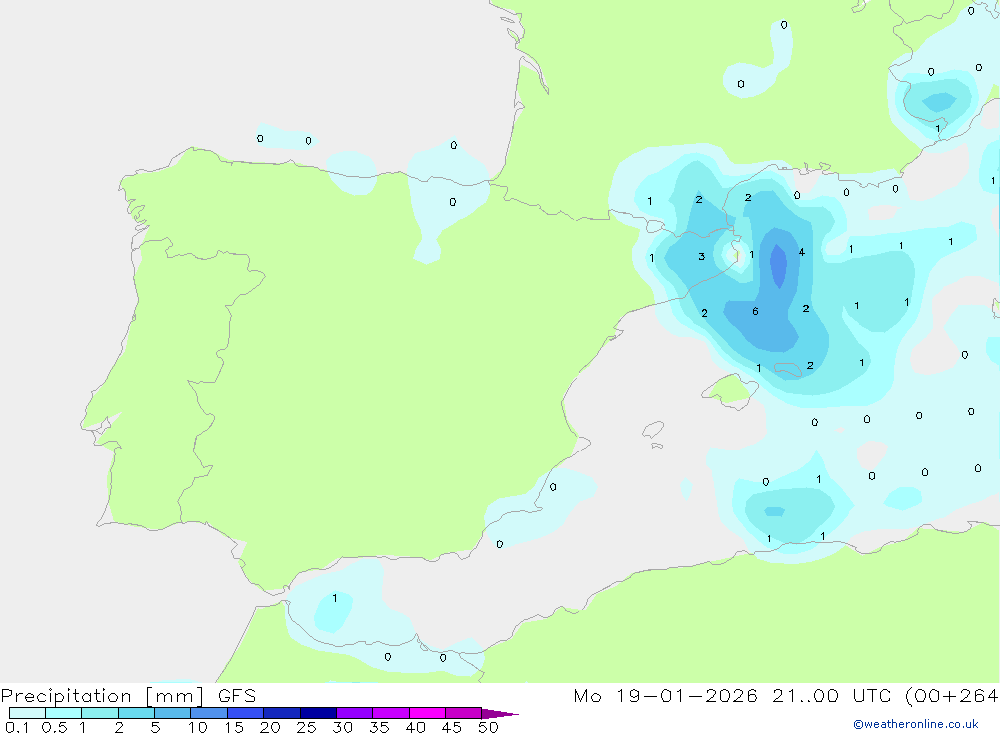The image size is (1000, 733).
Task: Click the legend color swatch between 0.1 and 0.5
Action: 27,713
